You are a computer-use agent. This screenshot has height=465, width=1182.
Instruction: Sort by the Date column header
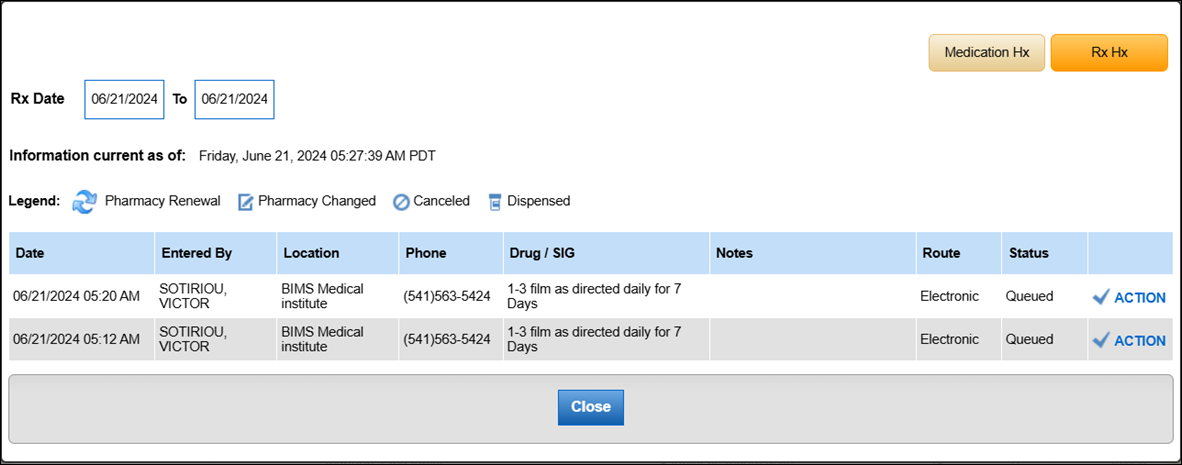pyautogui.click(x=30, y=253)
